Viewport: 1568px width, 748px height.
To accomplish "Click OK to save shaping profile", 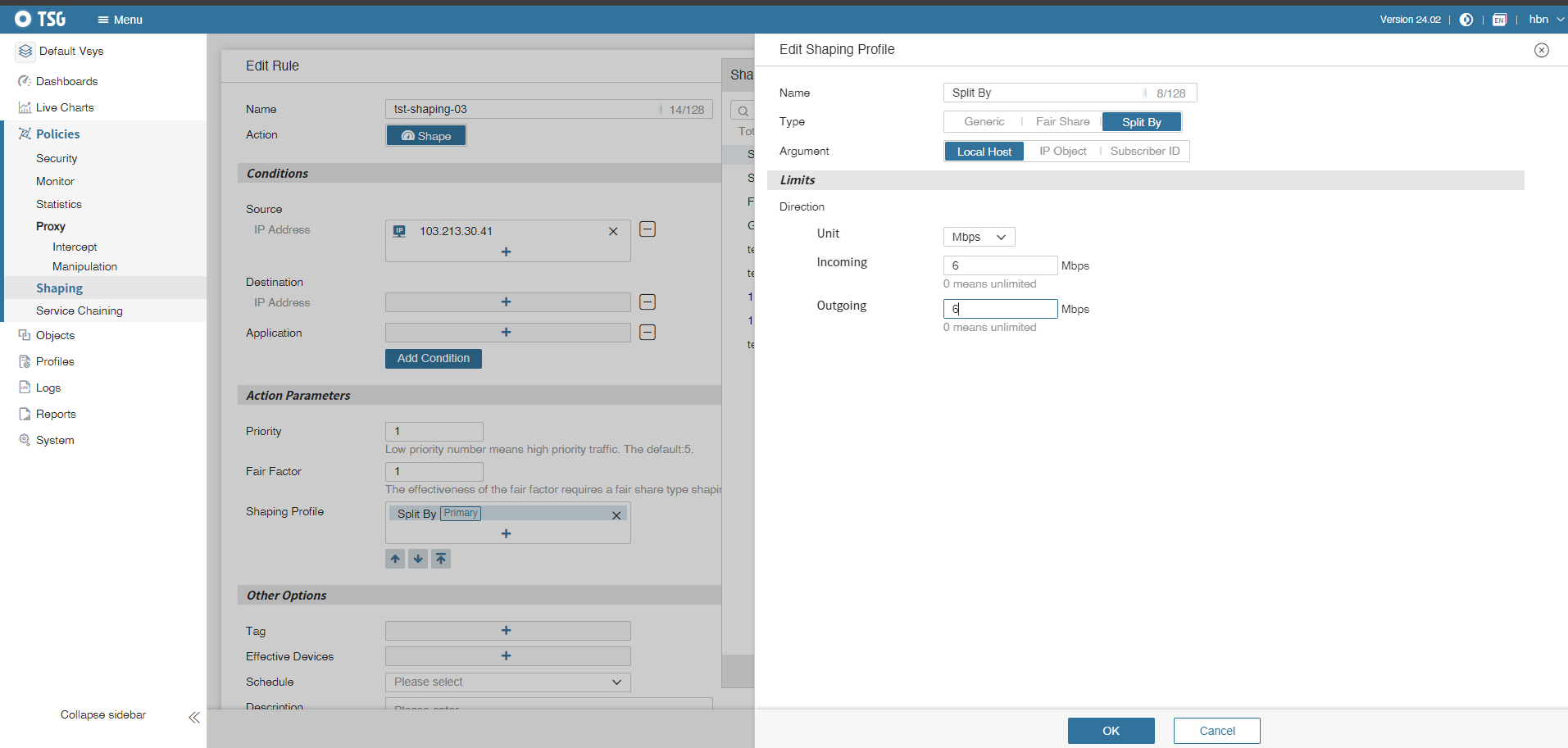I will (x=1111, y=731).
